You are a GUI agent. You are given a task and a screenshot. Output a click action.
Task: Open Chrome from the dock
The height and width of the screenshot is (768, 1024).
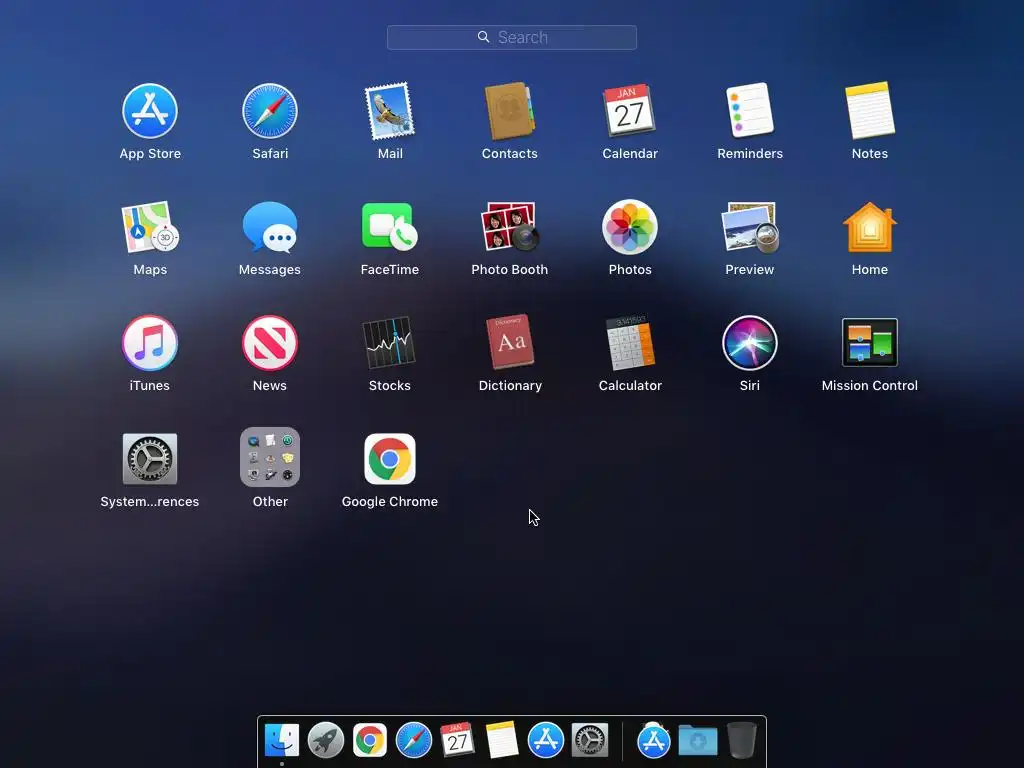370,741
